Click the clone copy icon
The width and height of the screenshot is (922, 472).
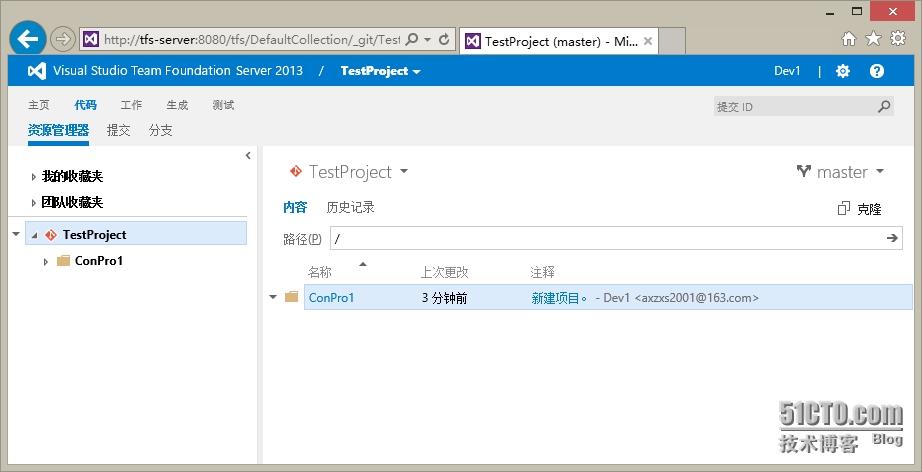pyautogui.click(x=844, y=208)
